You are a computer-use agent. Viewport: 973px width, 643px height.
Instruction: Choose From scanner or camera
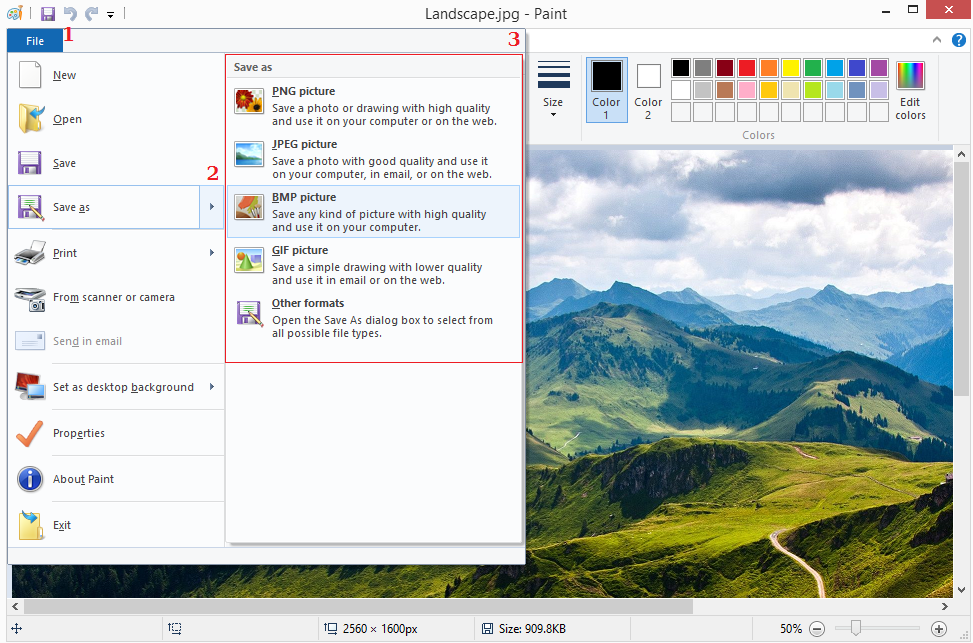pyautogui.click(x=115, y=297)
